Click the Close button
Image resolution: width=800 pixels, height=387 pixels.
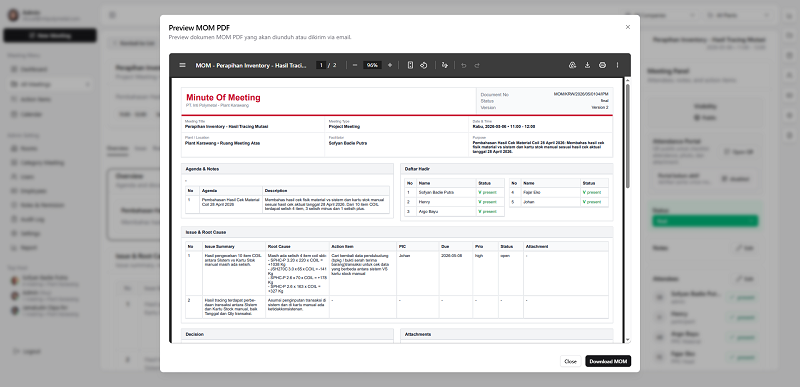point(570,361)
